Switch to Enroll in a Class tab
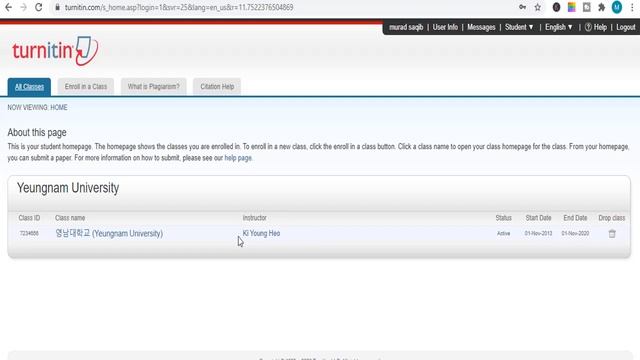The width and height of the screenshot is (640, 360). click(86, 87)
